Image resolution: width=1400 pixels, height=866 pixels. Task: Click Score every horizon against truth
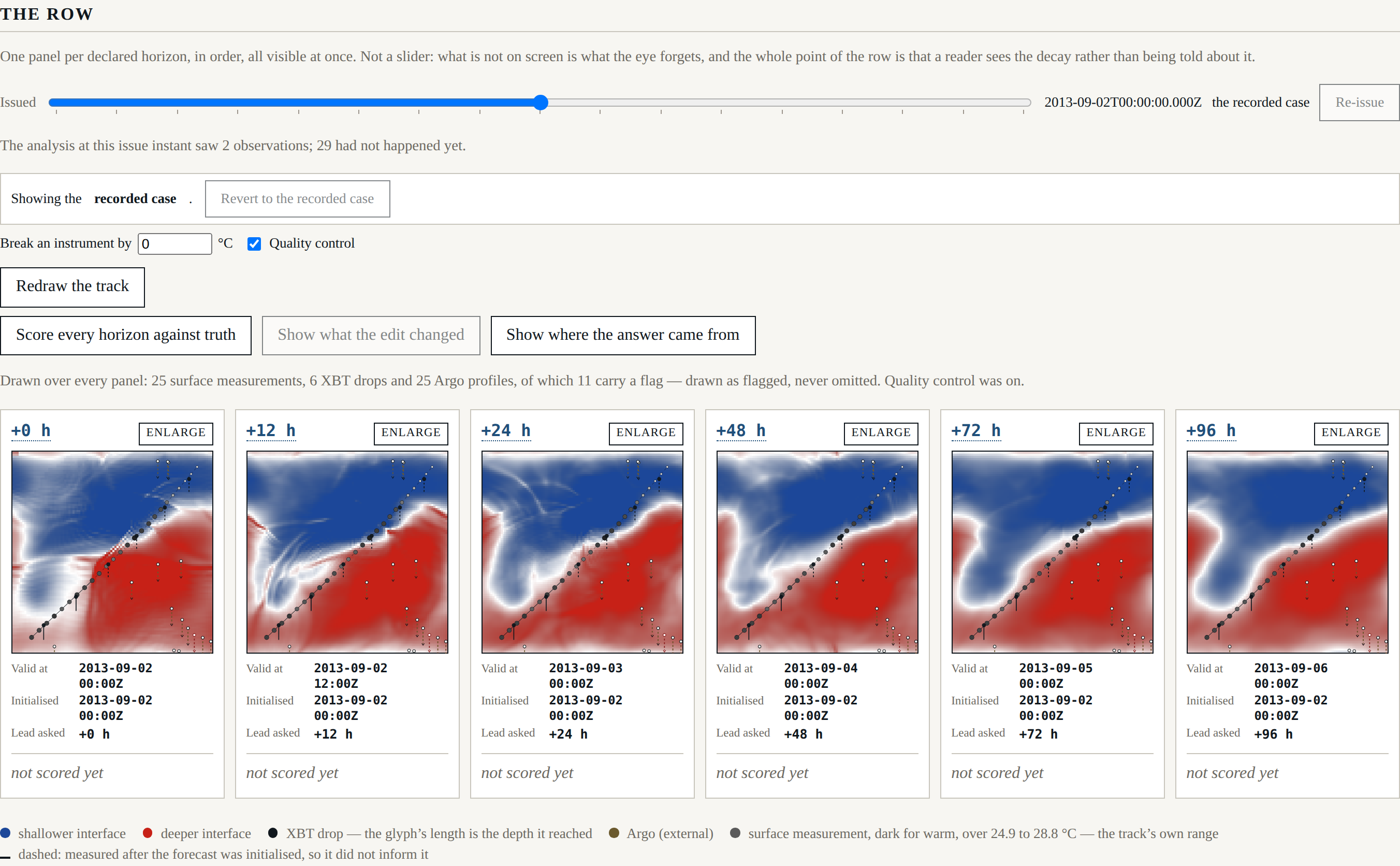(126, 336)
